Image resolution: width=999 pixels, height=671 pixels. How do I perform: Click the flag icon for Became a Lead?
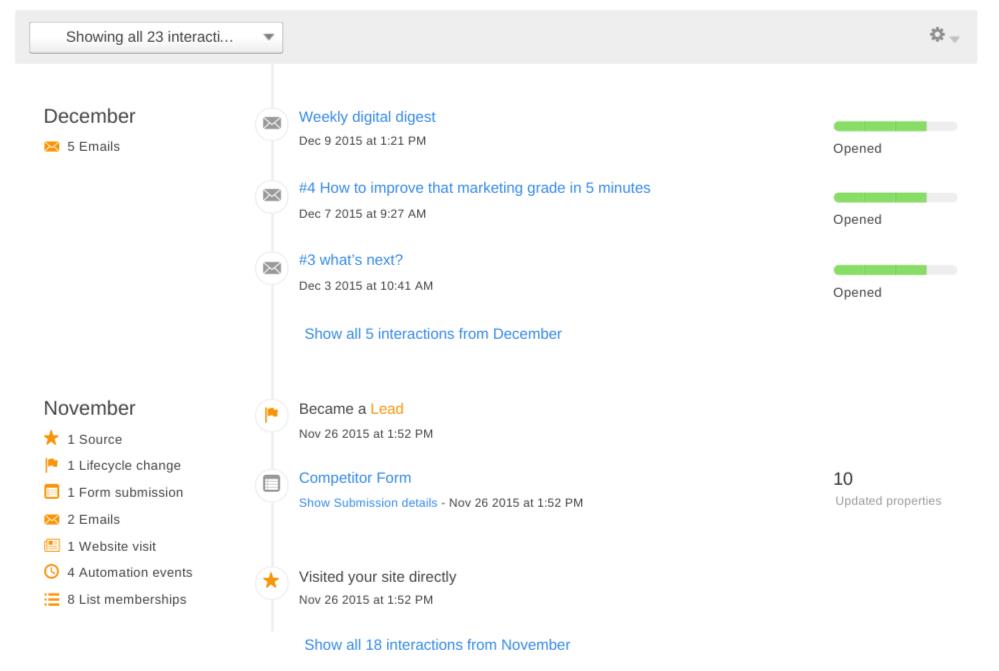pyautogui.click(x=272, y=415)
